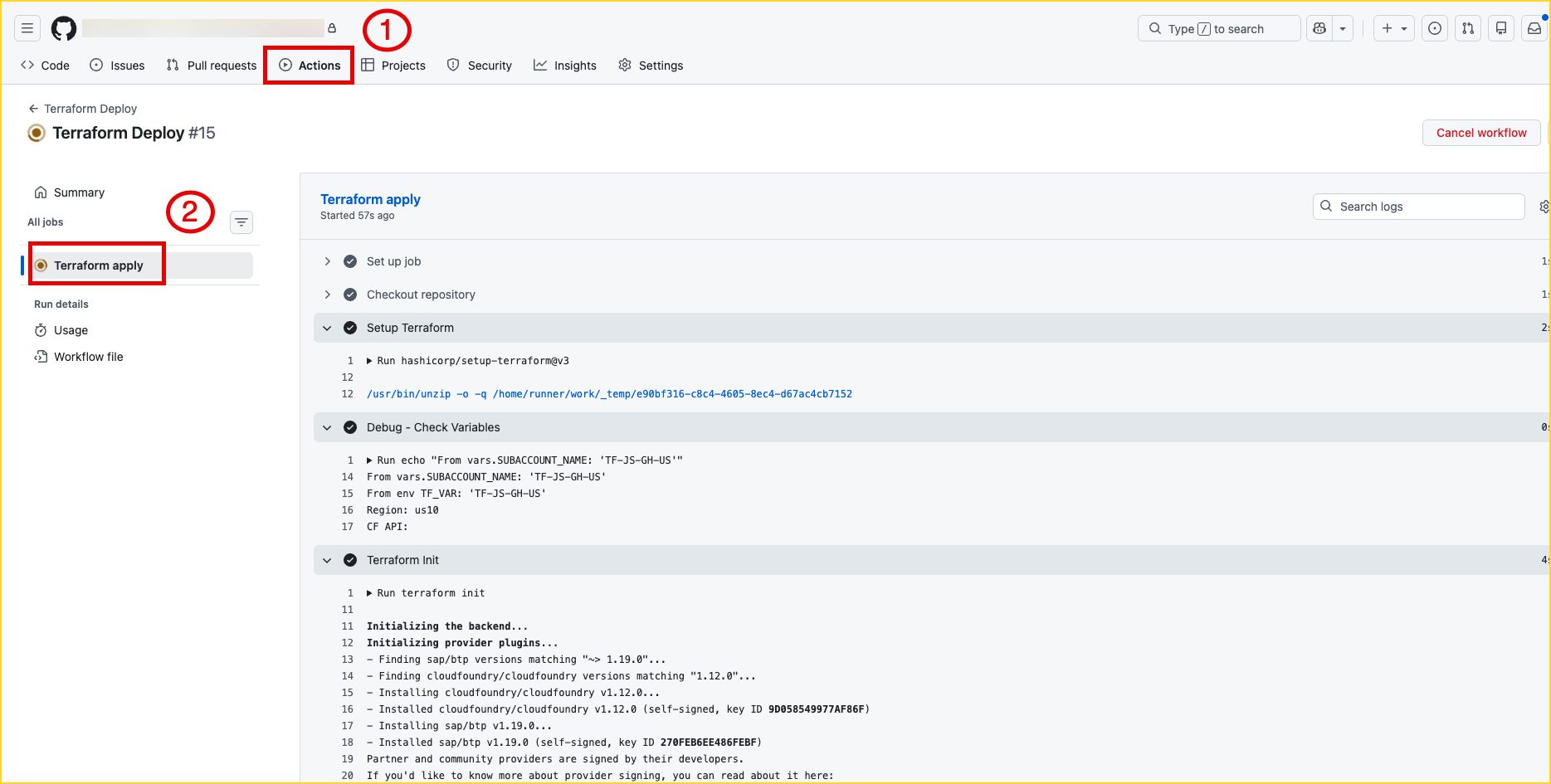Click the Cancel workflow button
The width and height of the screenshot is (1551, 784).
click(1481, 133)
